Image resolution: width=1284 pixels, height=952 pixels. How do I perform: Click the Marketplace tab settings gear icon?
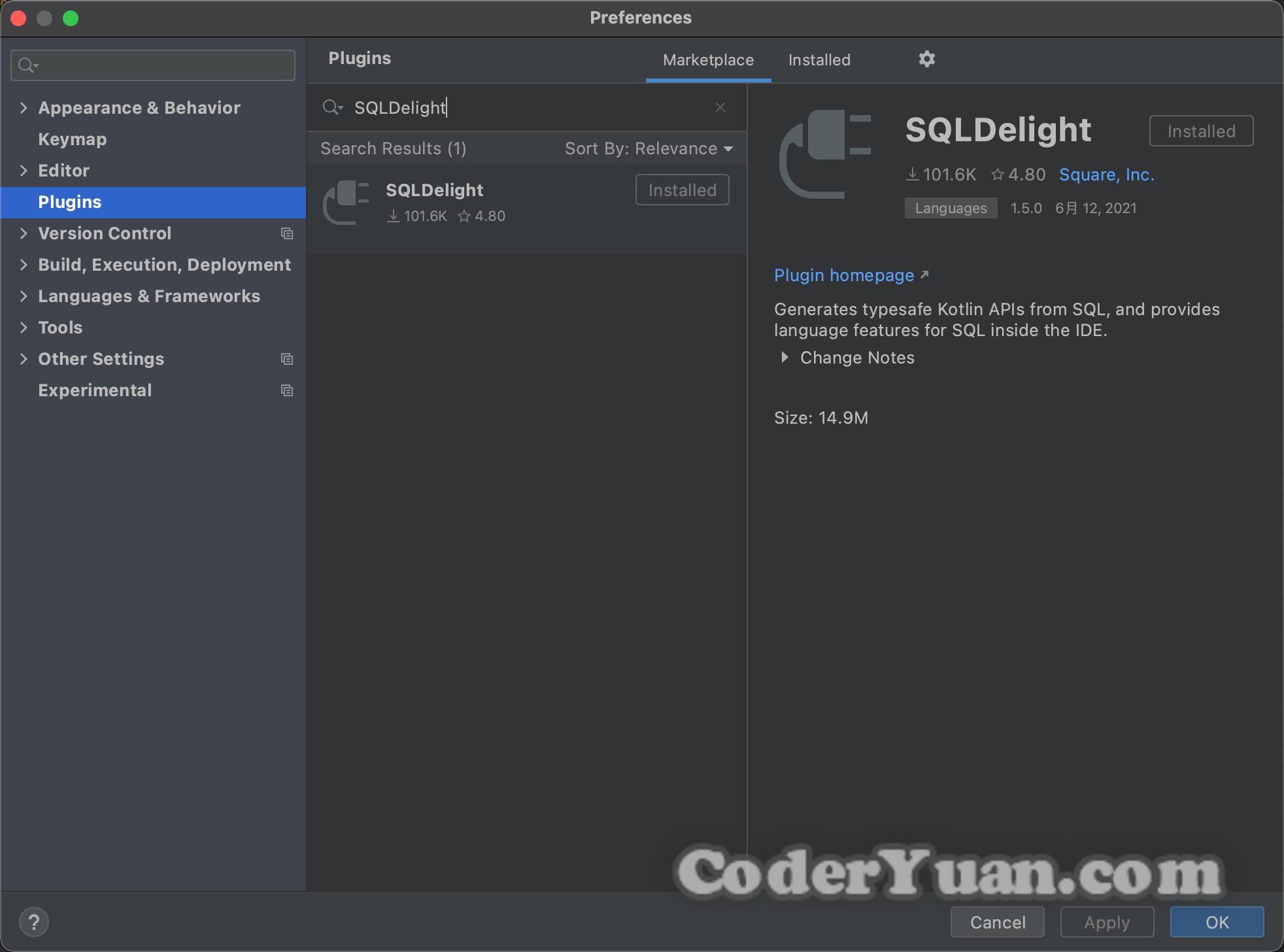tap(927, 58)
